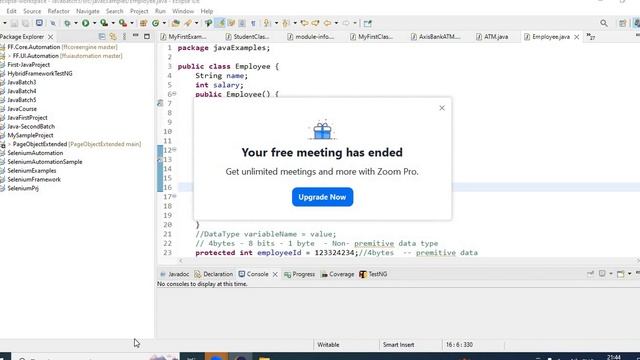Toggle the word wrap toolbar button

(x=231, y=23)
